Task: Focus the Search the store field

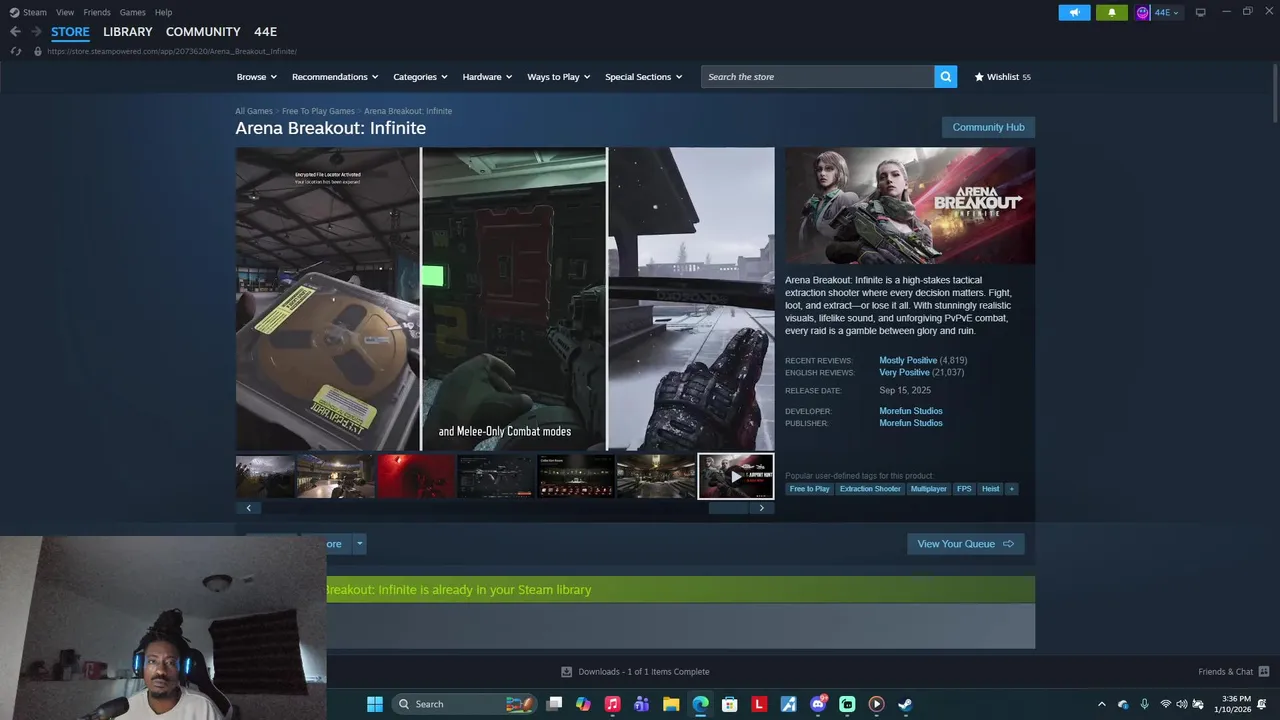Action: pyautogui.click(x=817, y=77)
